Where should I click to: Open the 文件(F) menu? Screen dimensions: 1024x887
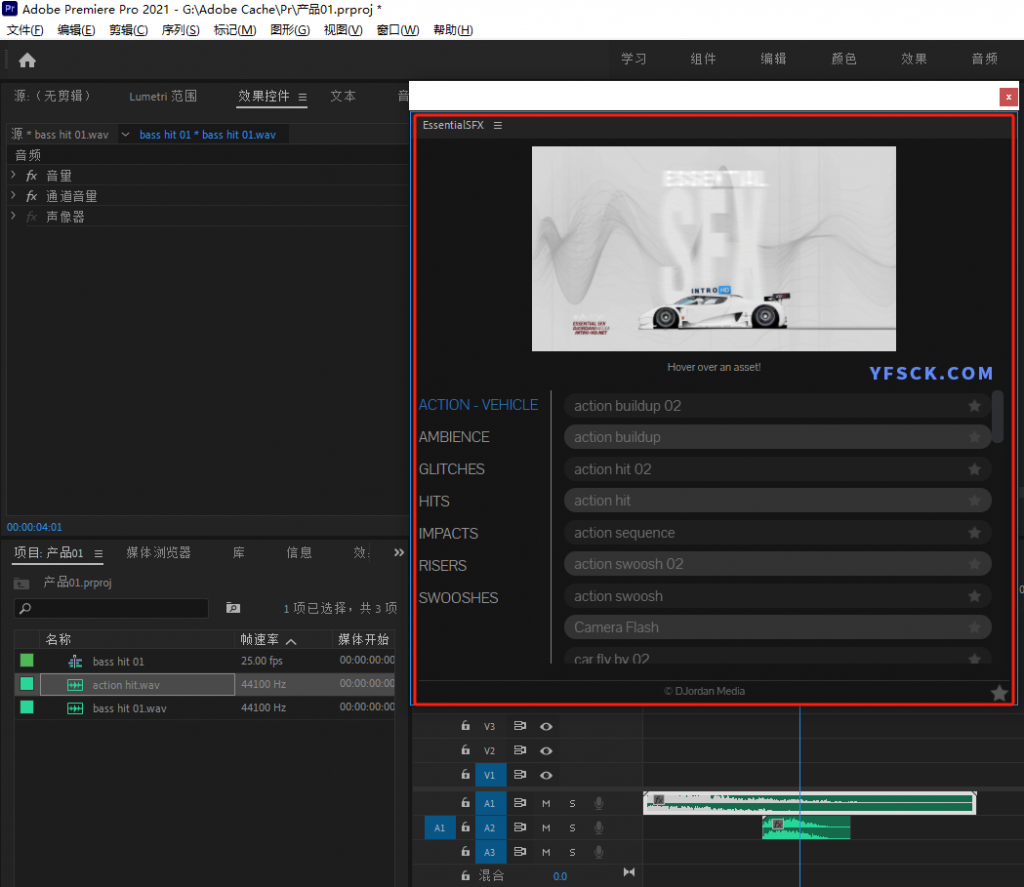[x=25, y=30]
